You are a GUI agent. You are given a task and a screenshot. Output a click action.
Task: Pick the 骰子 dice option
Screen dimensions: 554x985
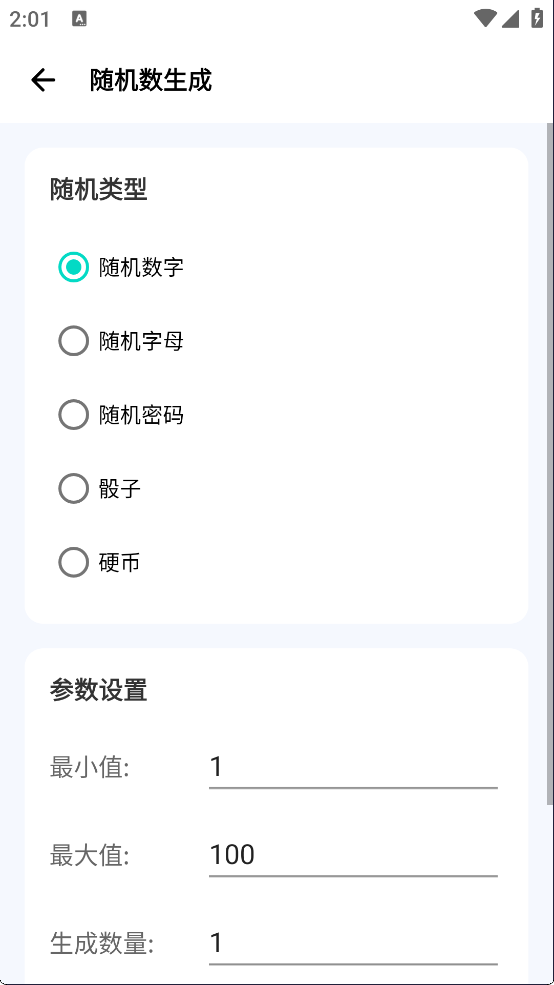click(100, 488)
